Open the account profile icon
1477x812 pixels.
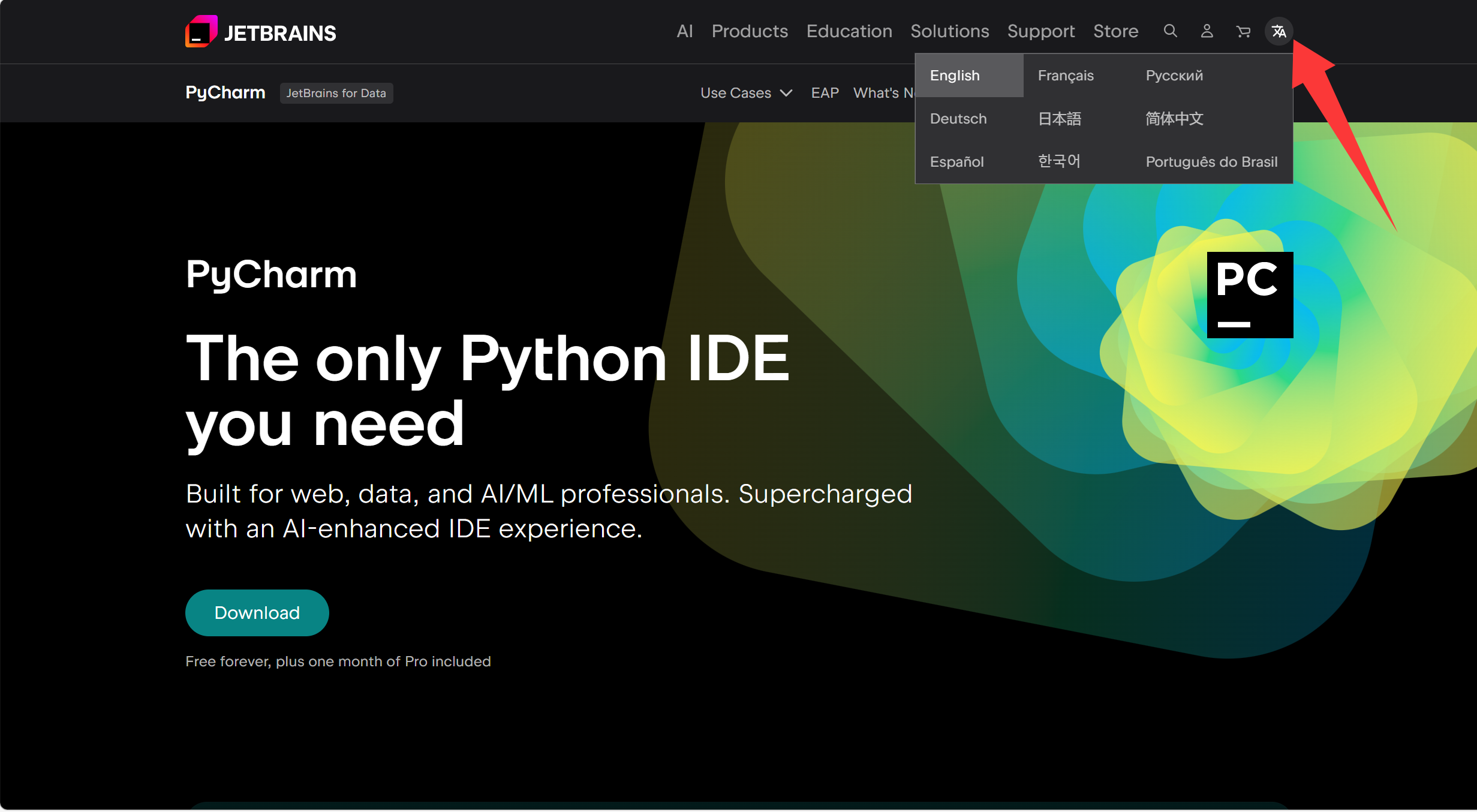[x=1207, y=31]
